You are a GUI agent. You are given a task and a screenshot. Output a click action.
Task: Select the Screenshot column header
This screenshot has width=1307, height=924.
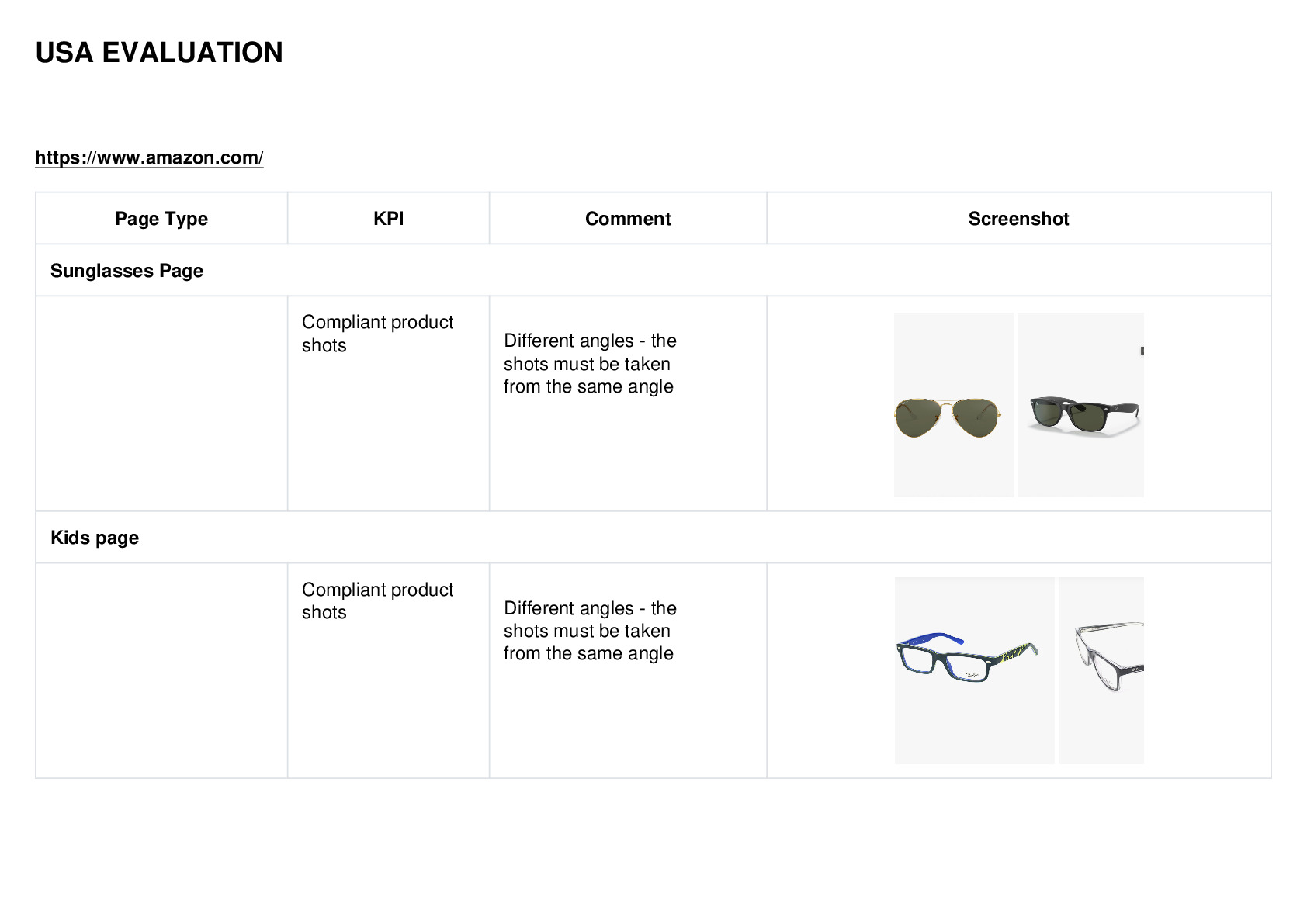[1018, 219]
